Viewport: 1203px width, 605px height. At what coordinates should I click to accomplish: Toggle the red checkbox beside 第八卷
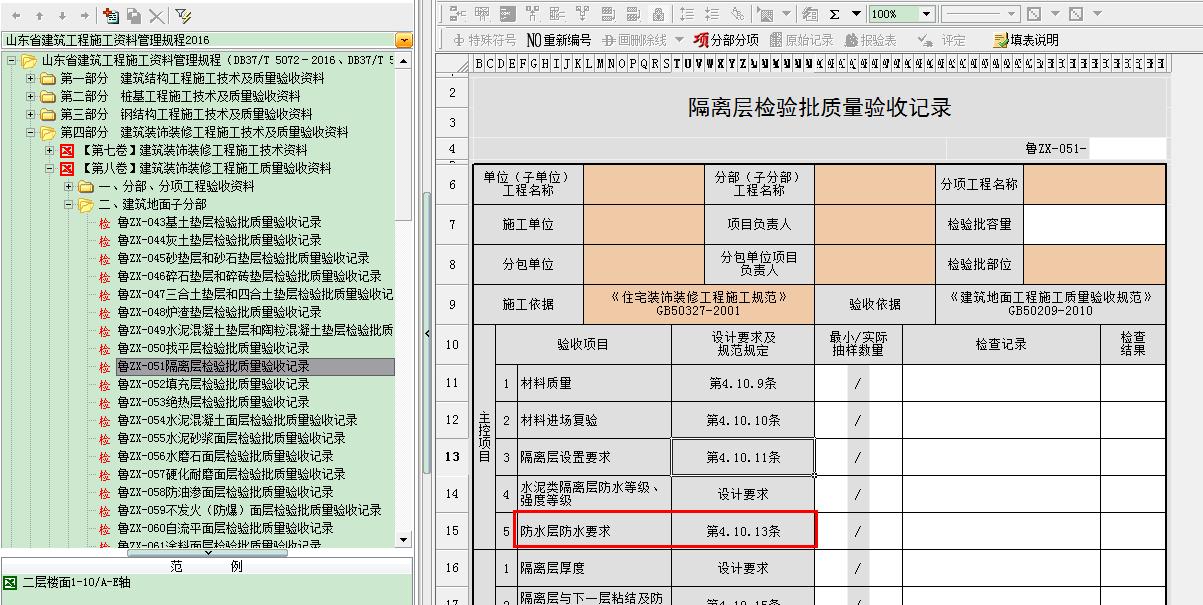tap(68, 168)
